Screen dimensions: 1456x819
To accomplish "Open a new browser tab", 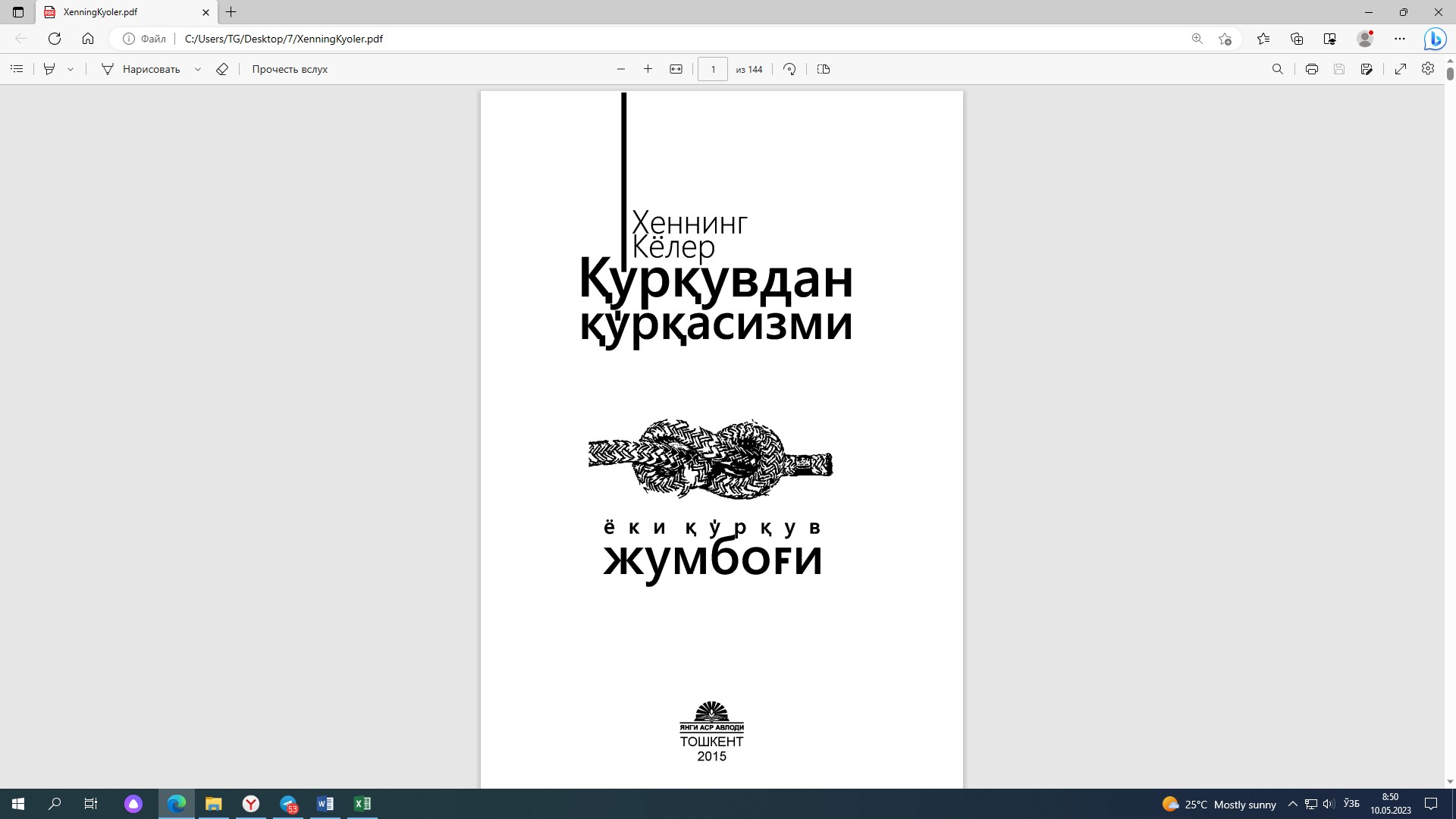I will (231, 12).
